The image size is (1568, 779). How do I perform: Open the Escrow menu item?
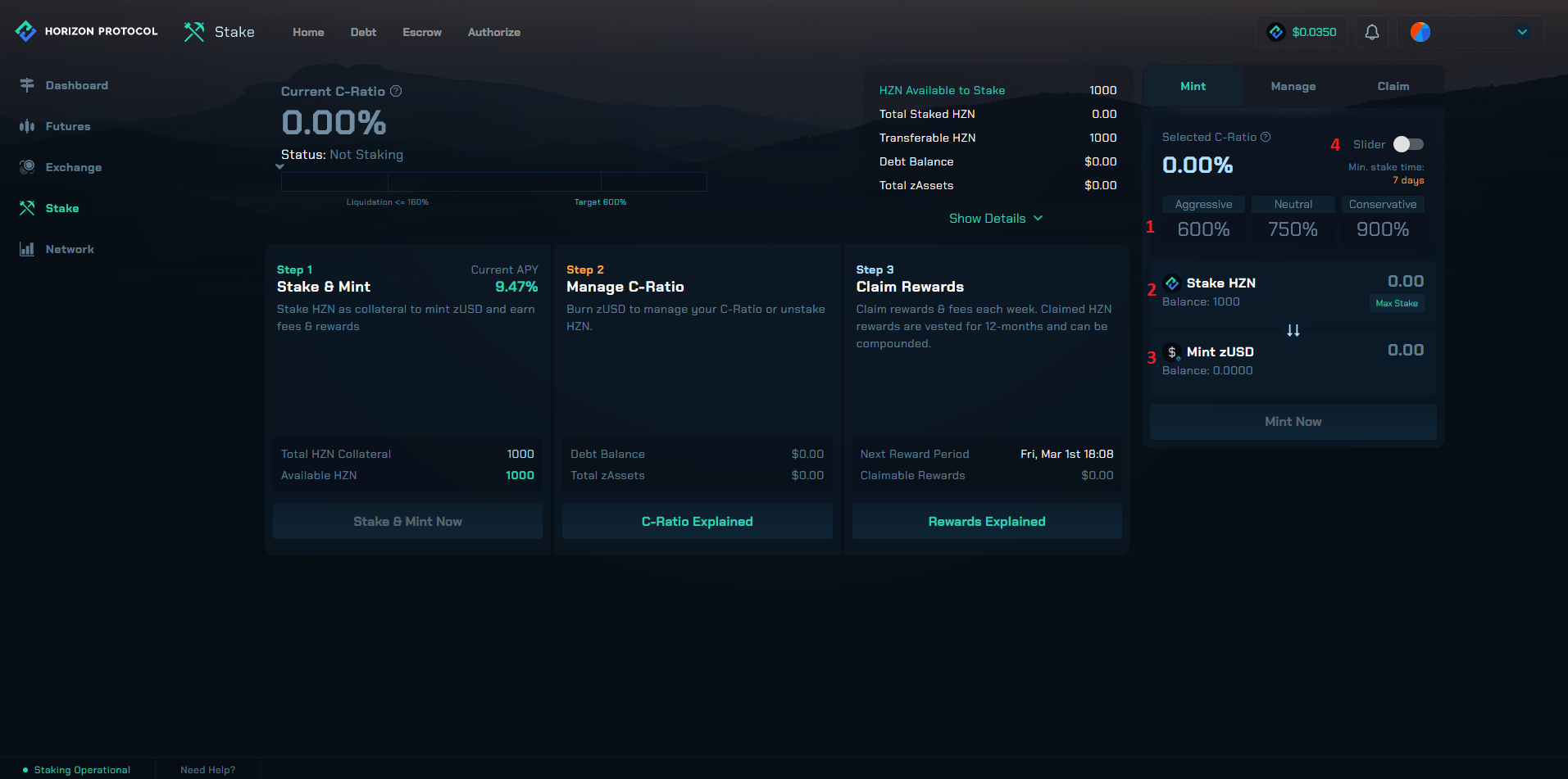click(422, 32)
